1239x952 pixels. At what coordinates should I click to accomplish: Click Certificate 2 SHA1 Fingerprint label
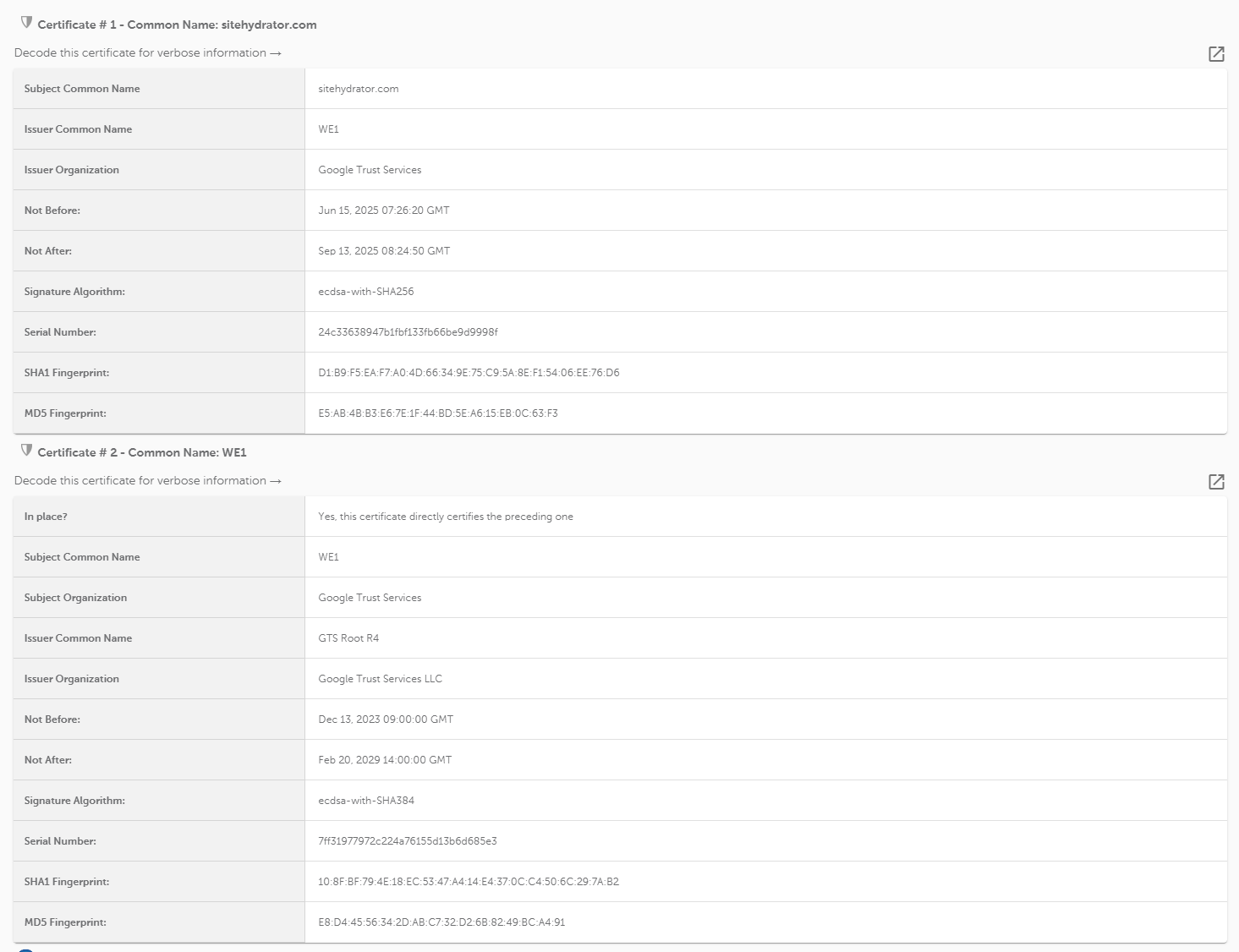click(x=67, y=882)
